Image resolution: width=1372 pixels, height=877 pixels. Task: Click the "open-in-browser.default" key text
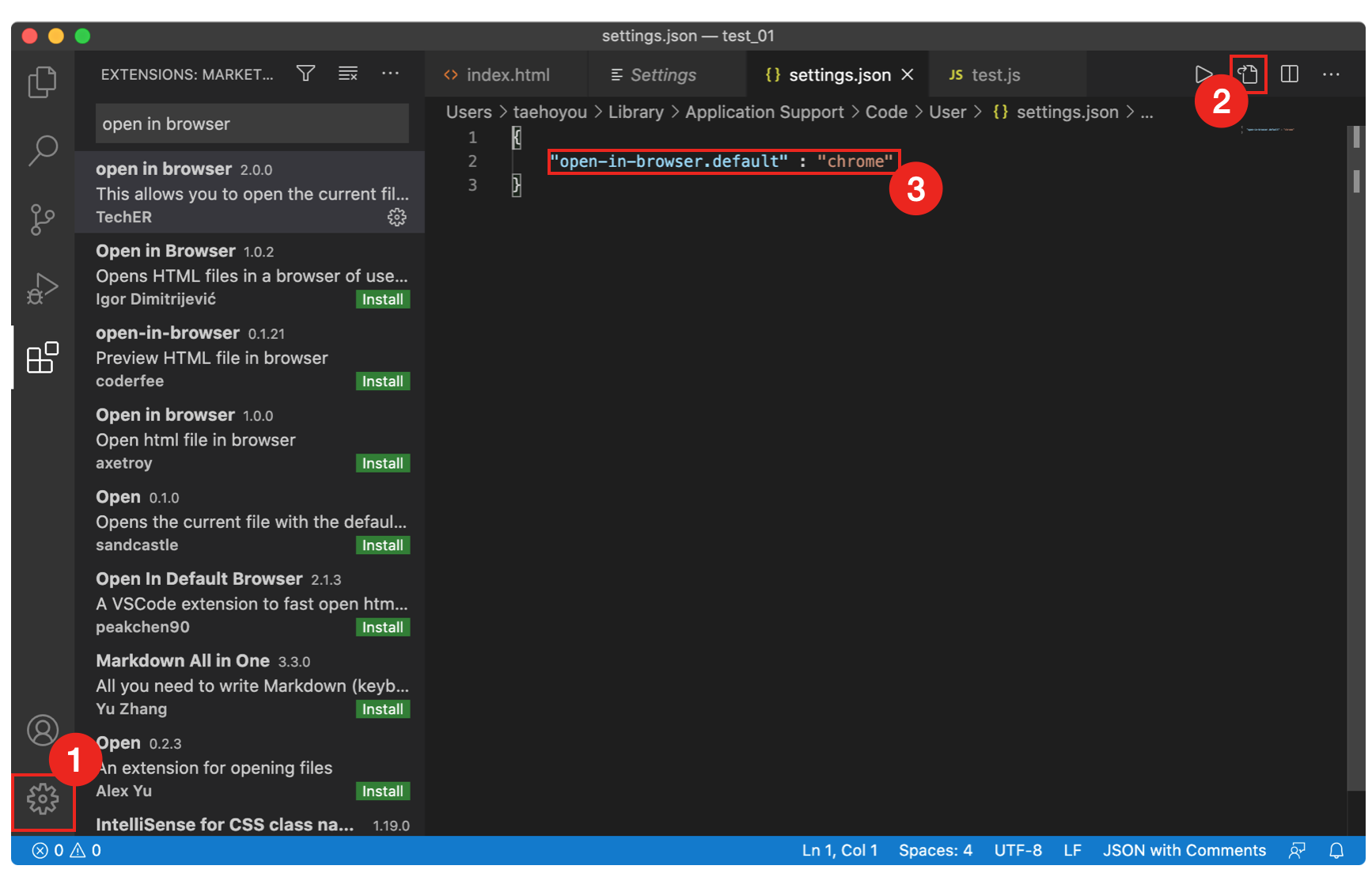point(669,161)
